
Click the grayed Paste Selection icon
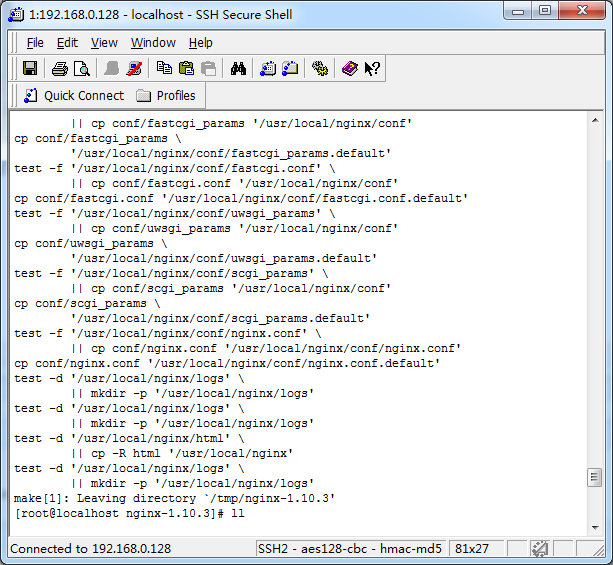coord(208,68)
